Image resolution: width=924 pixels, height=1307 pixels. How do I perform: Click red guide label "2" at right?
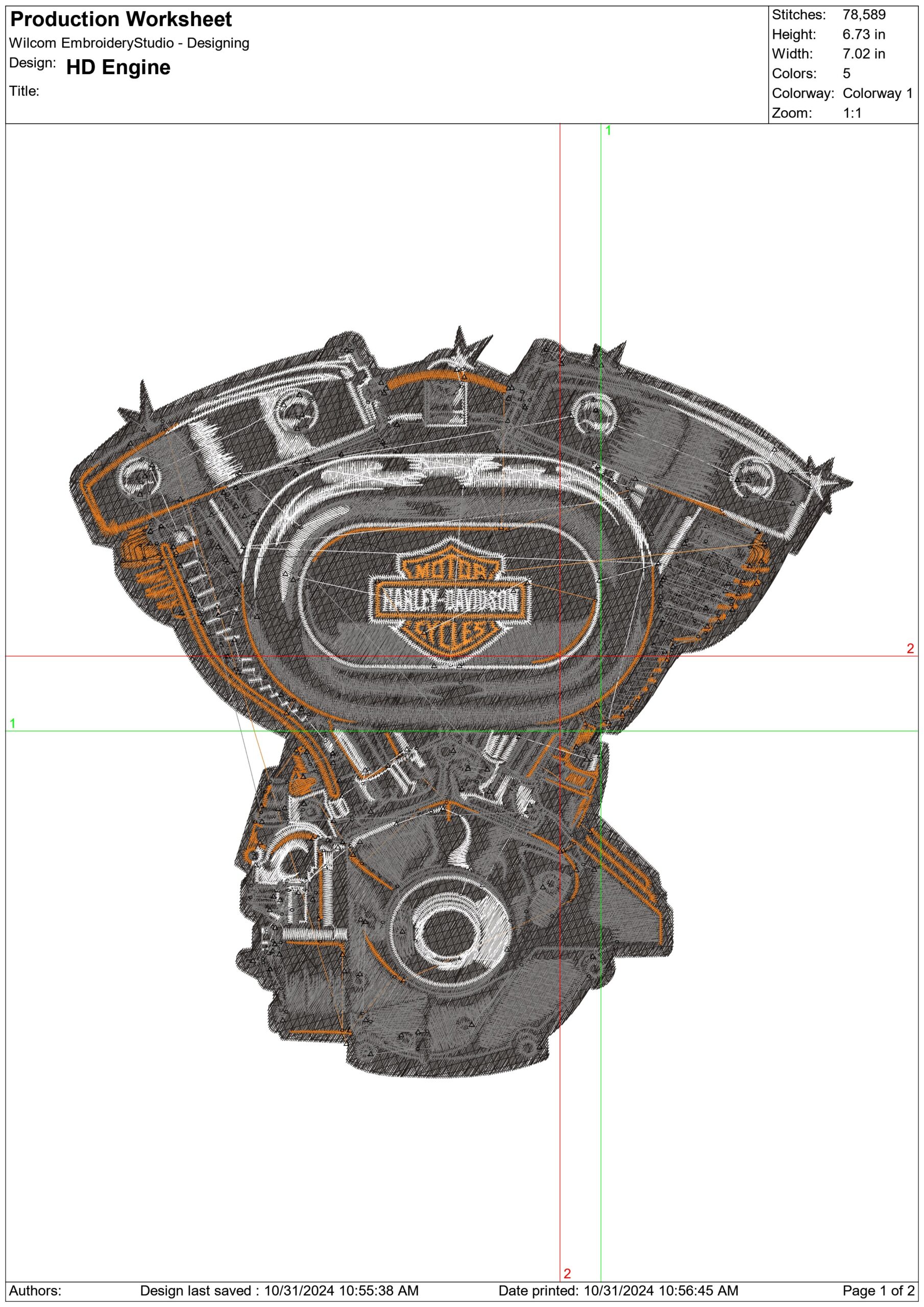point(910,648)
